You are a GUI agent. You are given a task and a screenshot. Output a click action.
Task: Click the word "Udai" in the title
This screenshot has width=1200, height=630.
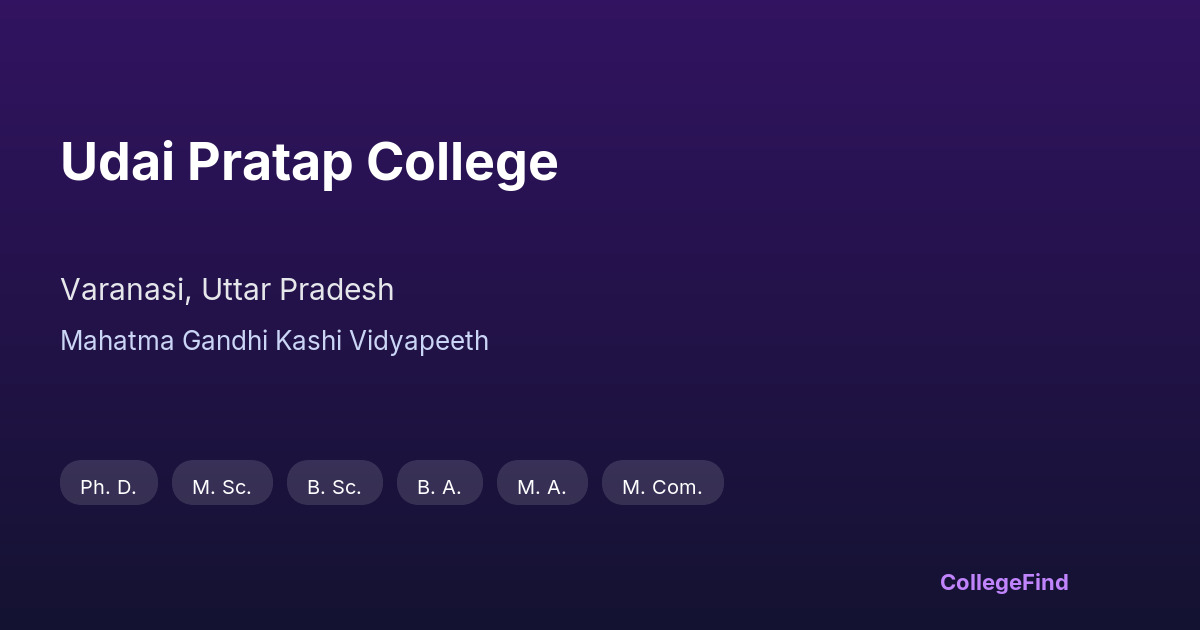coord(116,162)
